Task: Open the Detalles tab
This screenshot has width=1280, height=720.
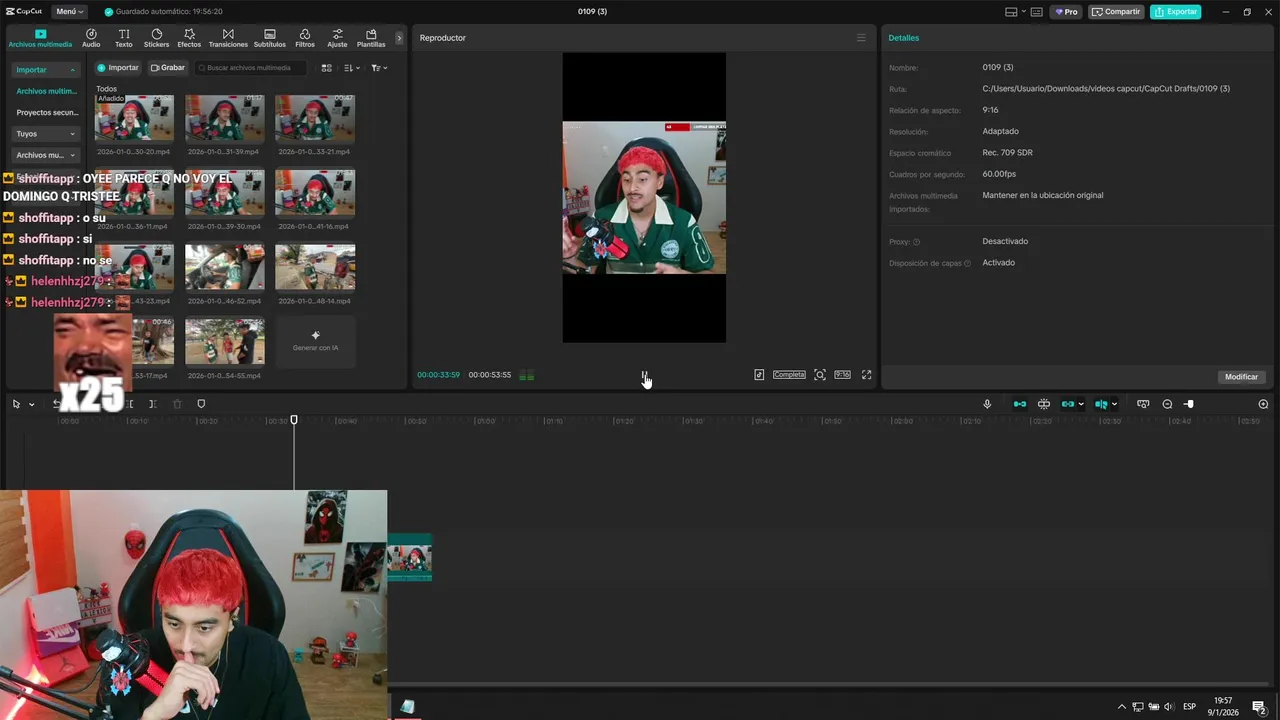Action: tap(903, 38)
